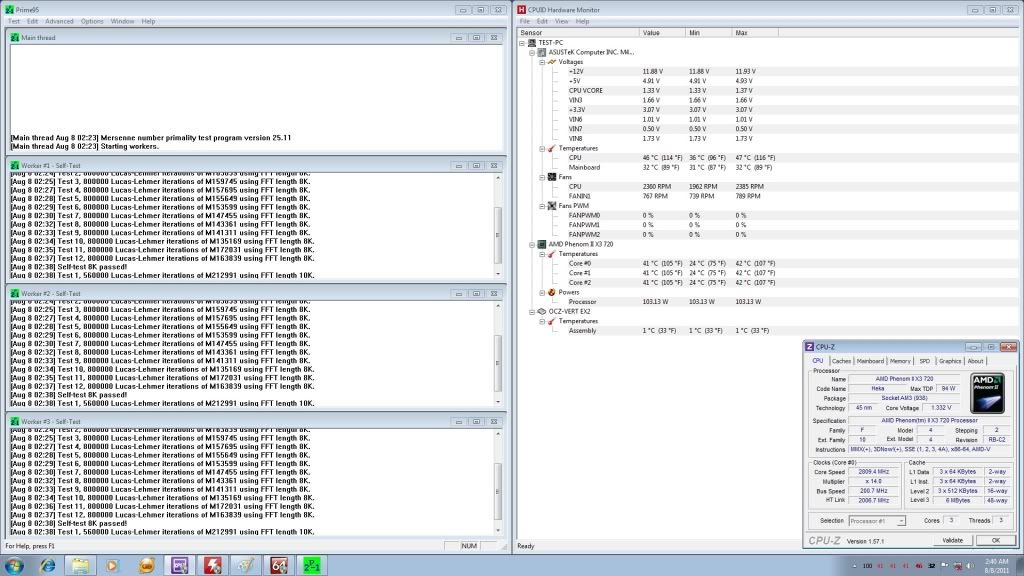Click the Main thread window icon

coord(15,38)
